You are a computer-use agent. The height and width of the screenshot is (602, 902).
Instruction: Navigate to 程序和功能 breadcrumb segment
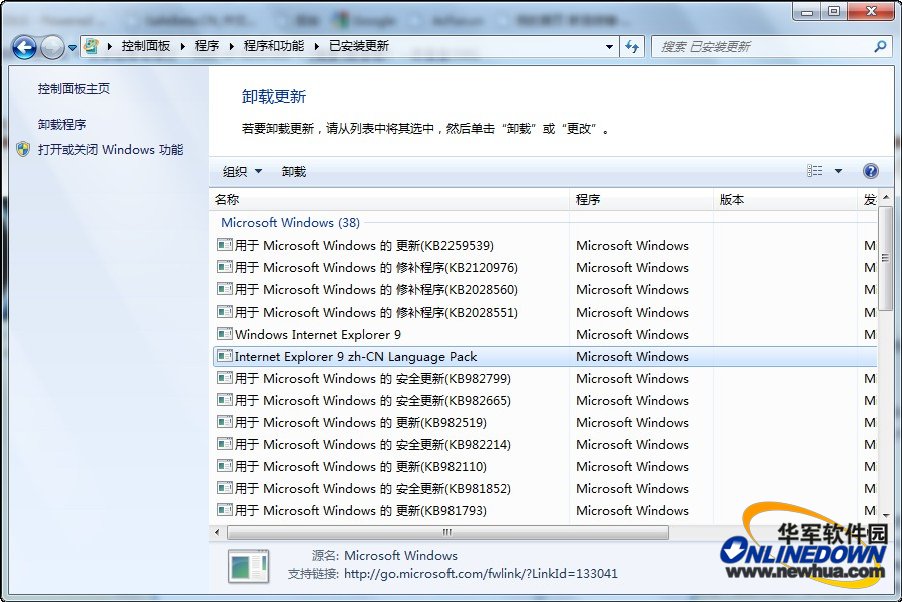tap(274, 46)
